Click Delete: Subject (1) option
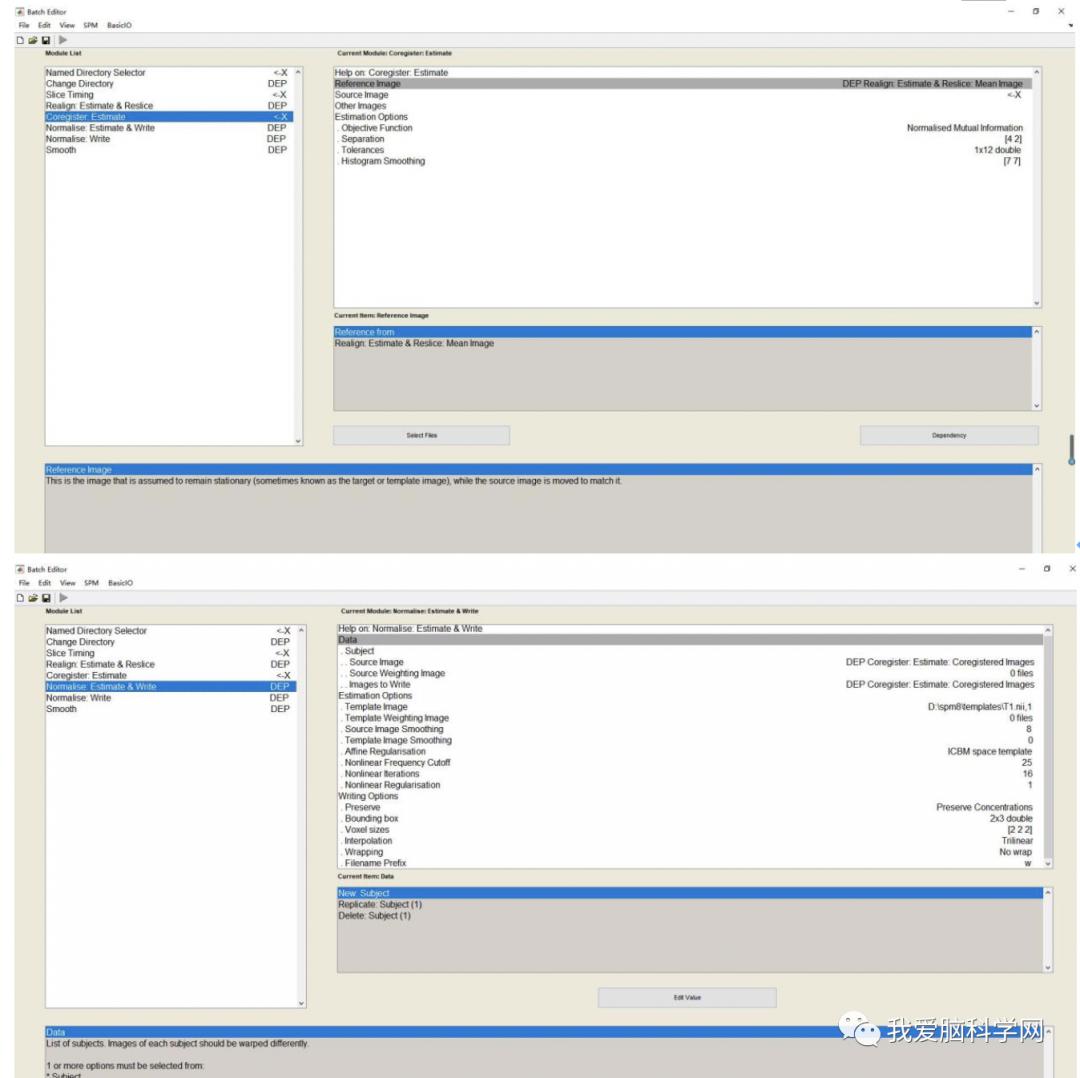 (690, 915)
